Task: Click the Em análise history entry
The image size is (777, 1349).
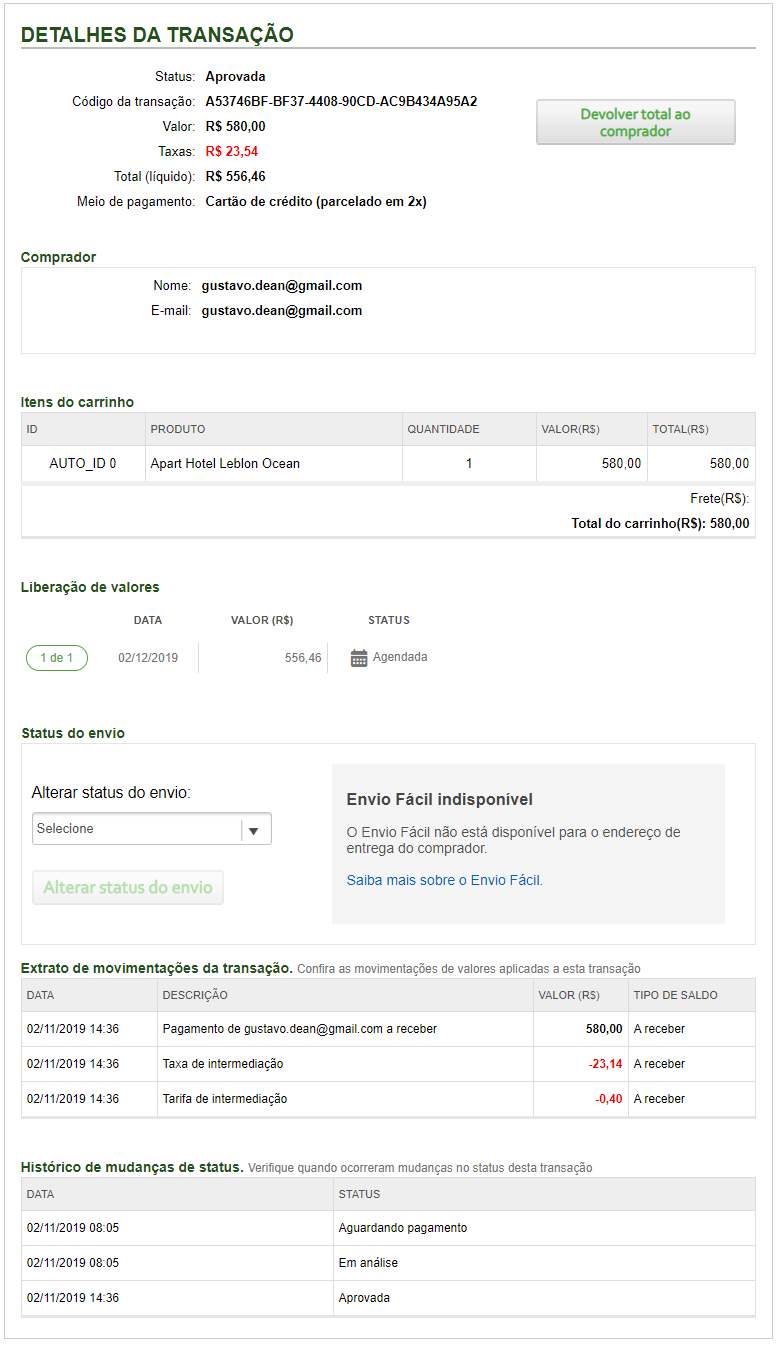Action: click(368, 1263)
